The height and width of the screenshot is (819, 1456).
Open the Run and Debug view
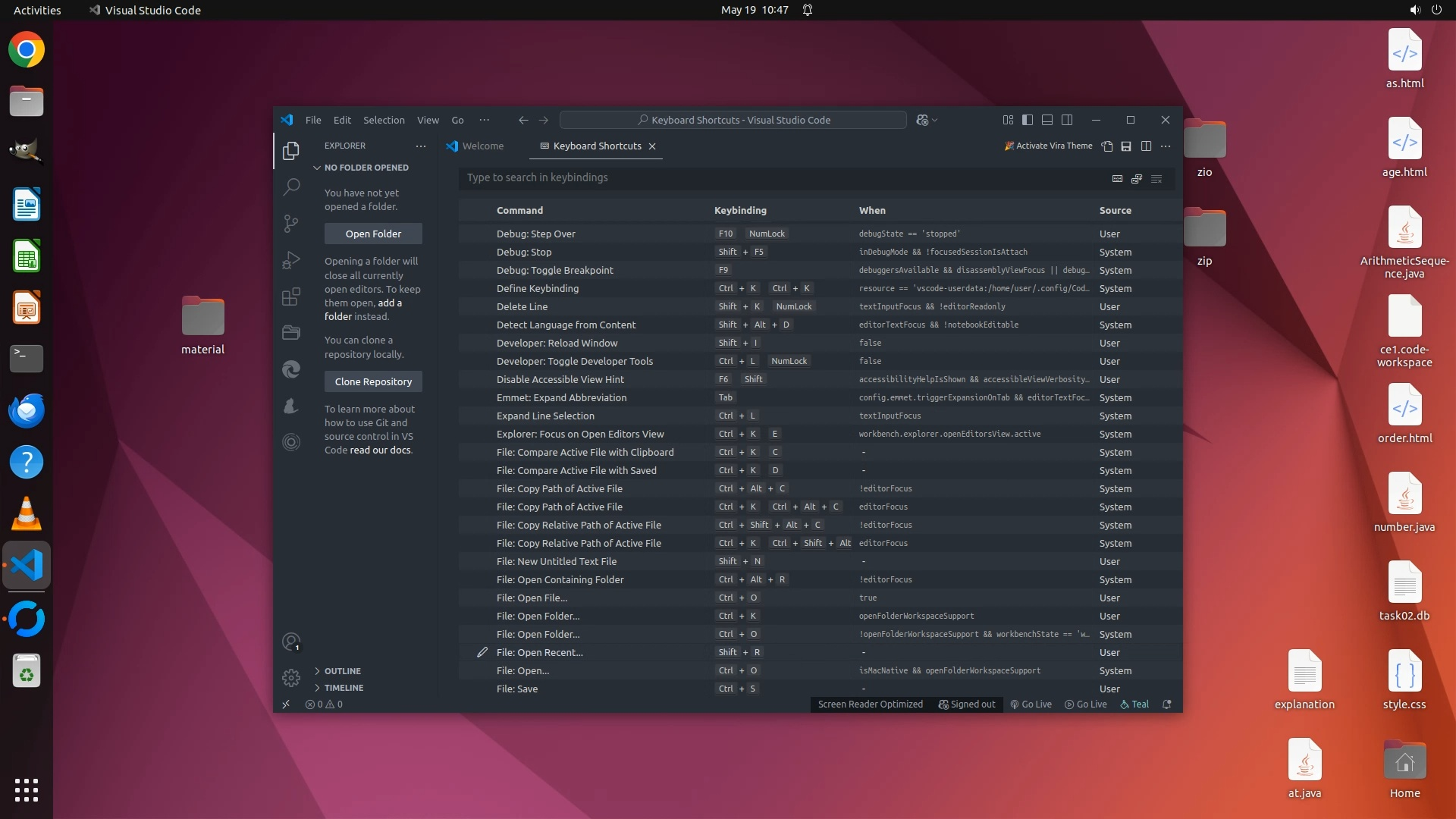click(291, 260)
